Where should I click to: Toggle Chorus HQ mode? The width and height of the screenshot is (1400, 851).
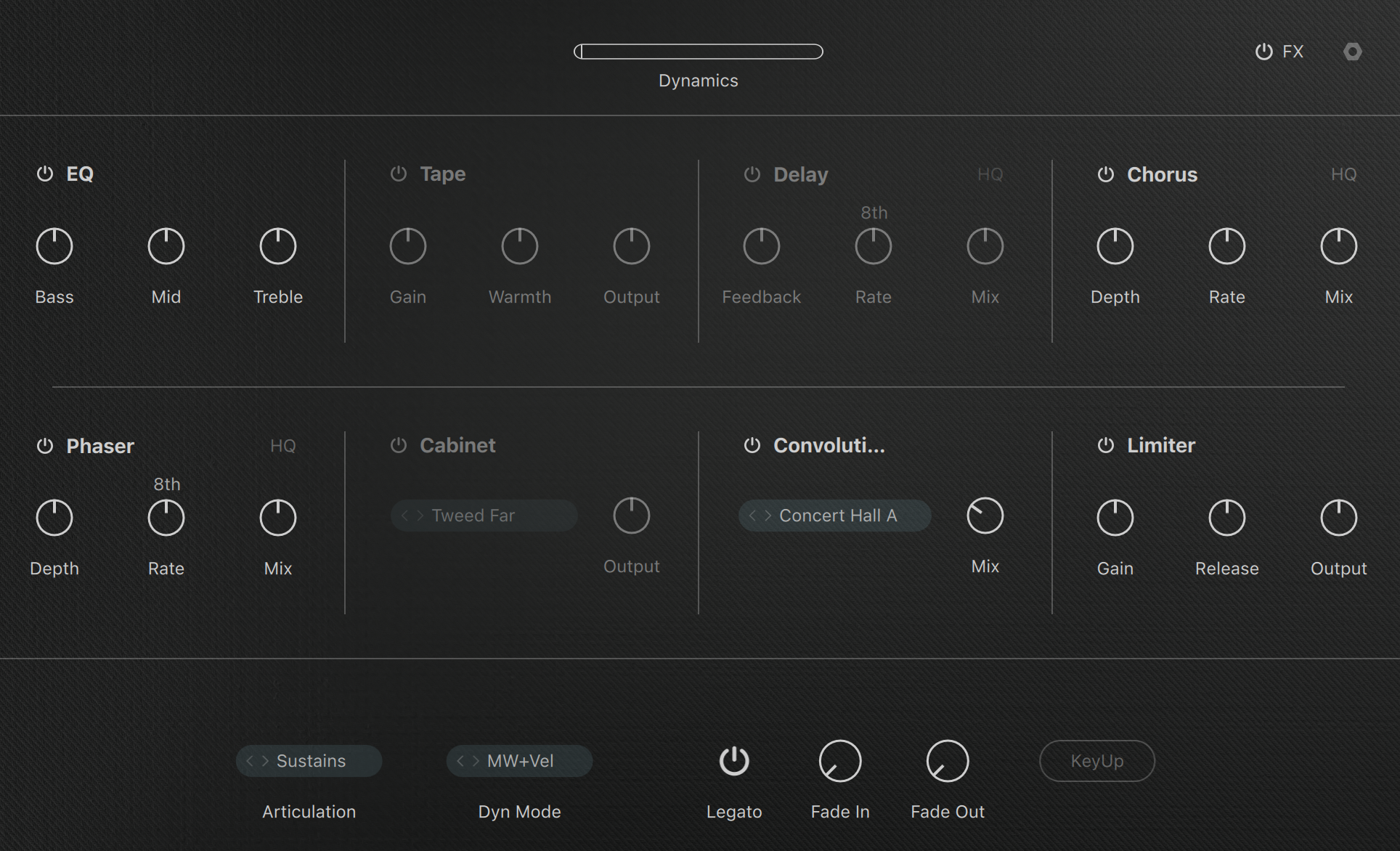point(1343,174)
